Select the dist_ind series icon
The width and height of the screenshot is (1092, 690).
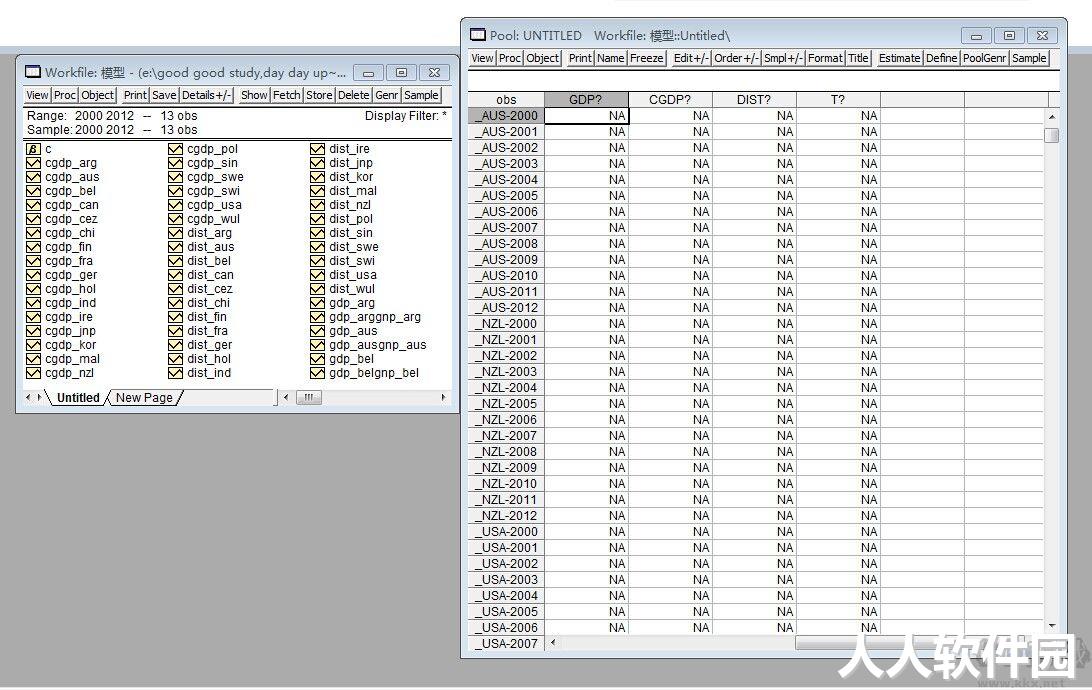[x=175, y=373]
